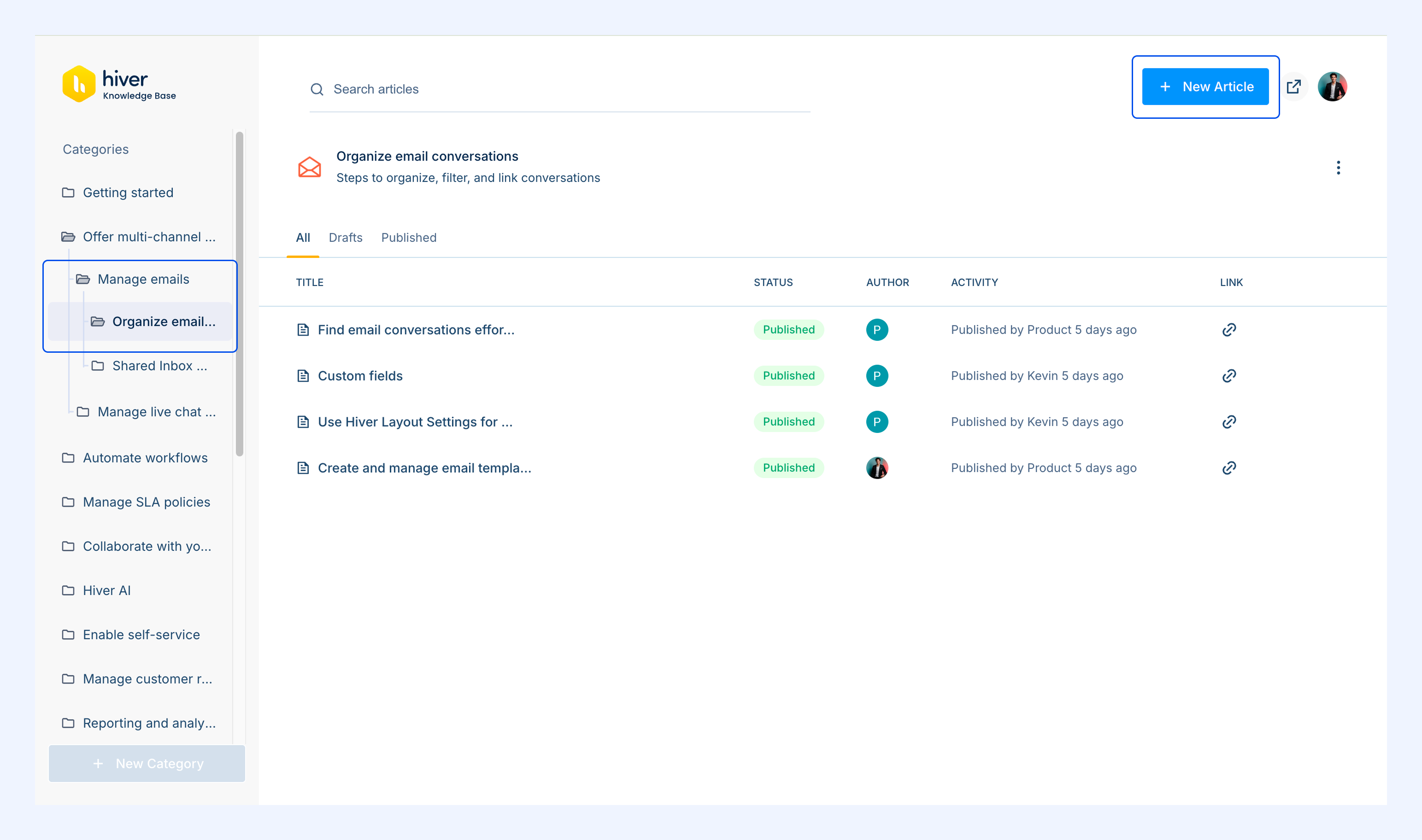Click document icon beside Create and manage email
The height and width of the screenshot is (840, 1422).
pyautogui.click(x=303, y=468)
